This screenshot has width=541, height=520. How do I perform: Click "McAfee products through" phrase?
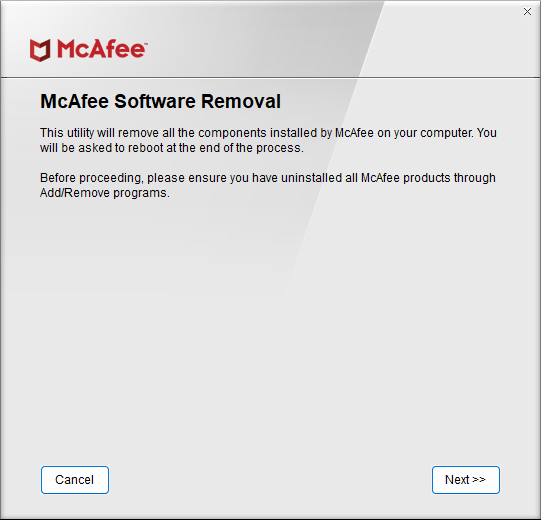click(x=428, y=178)
